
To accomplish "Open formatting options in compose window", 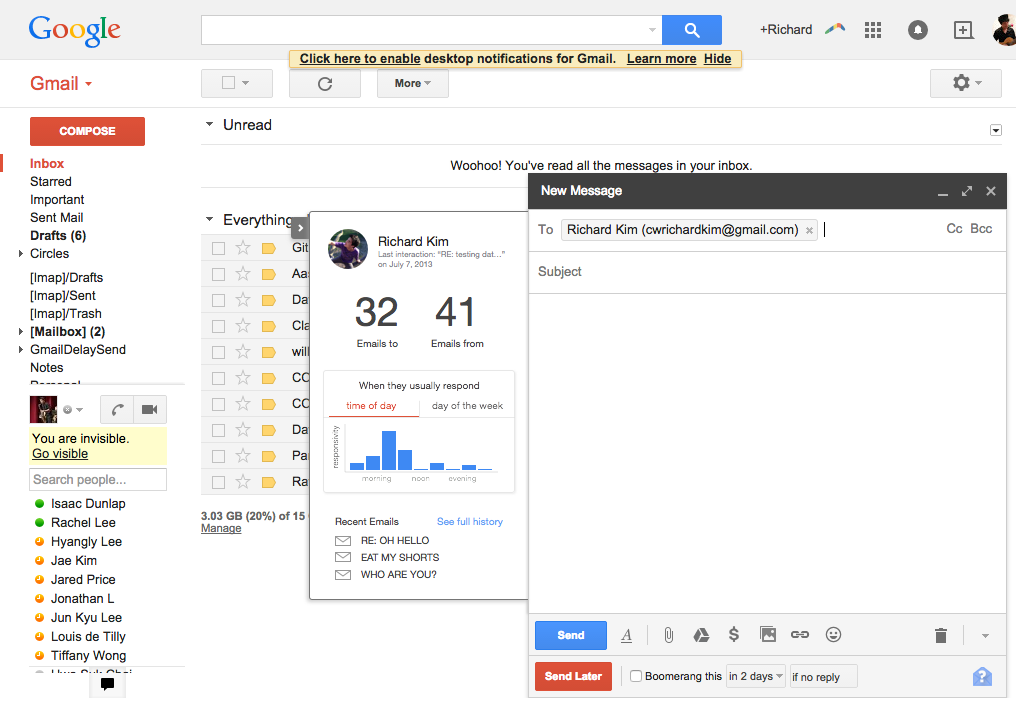I will (x=626, y=635).
